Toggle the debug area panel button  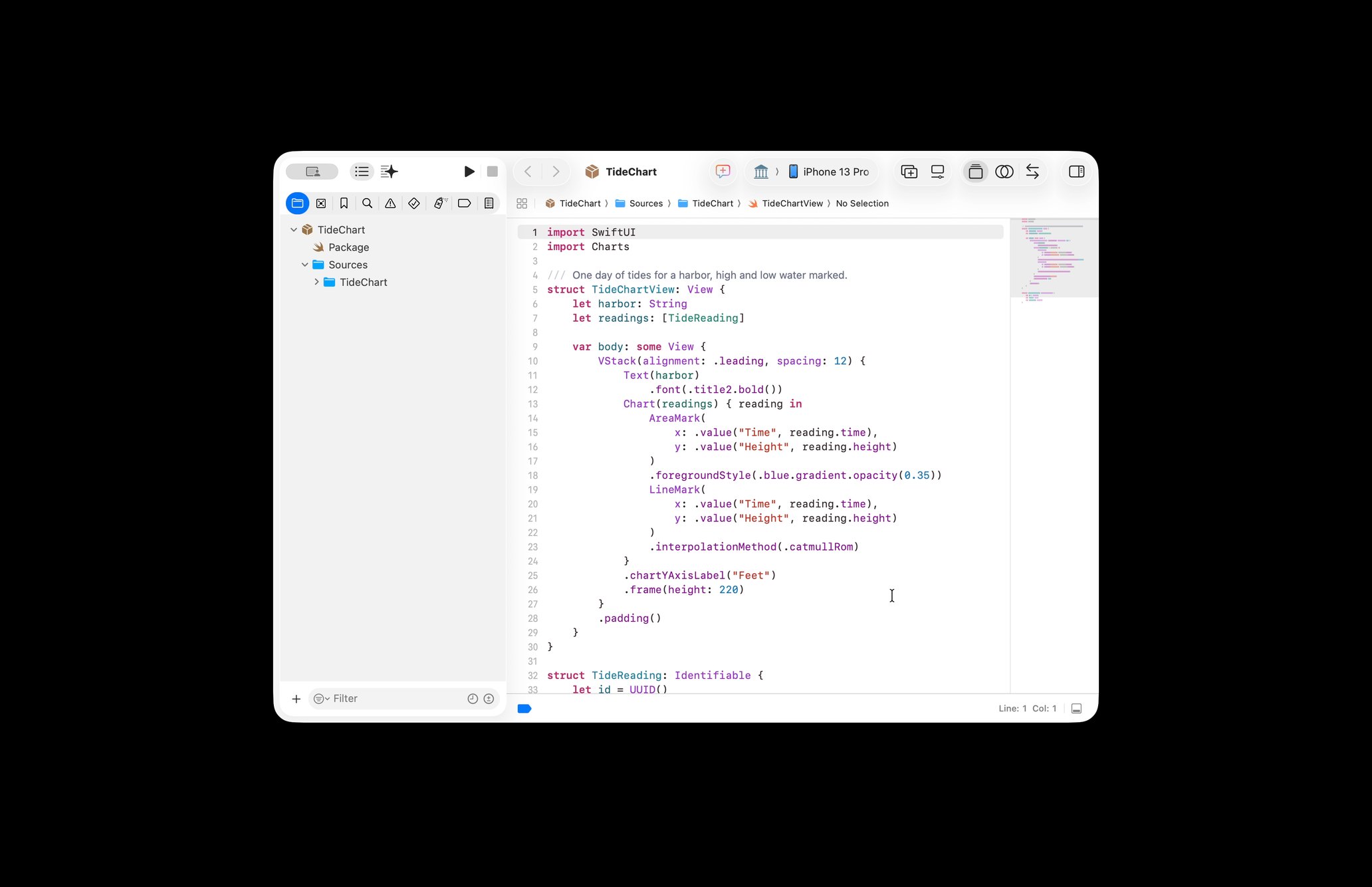point(1076,709)
